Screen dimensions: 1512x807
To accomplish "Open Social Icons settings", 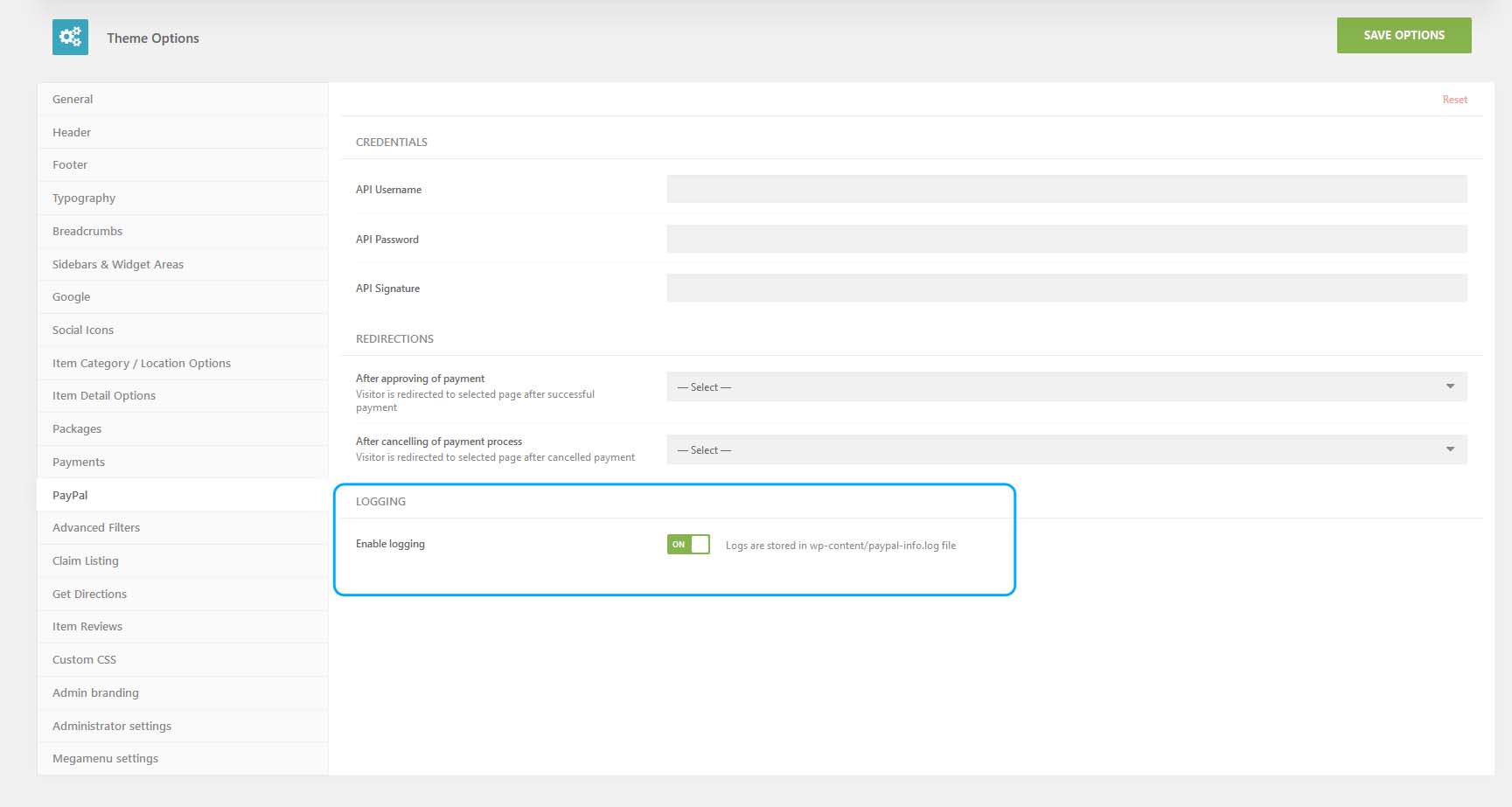I will click(x=182, y=330).
